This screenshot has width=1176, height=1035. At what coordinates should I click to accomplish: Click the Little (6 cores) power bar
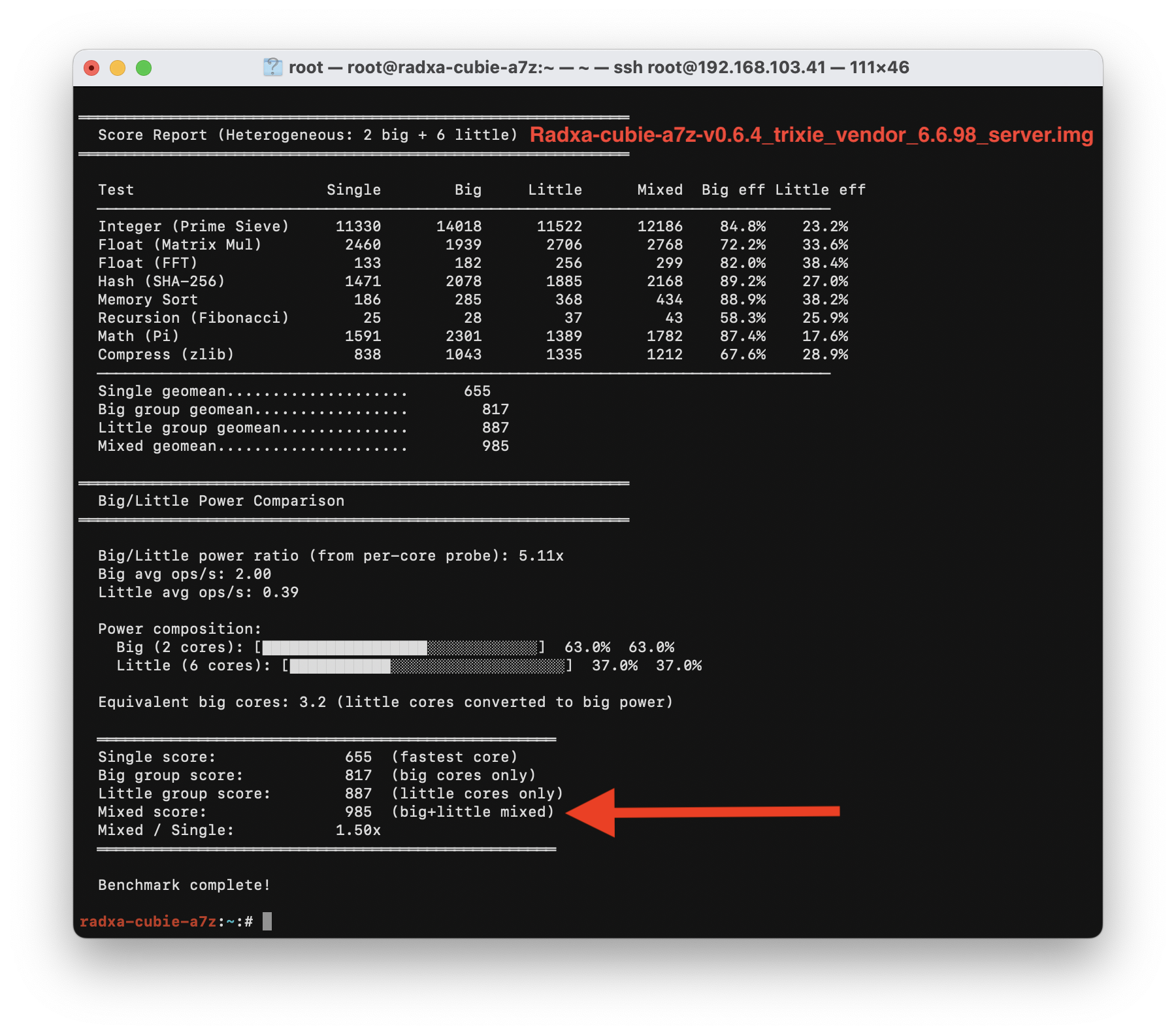click(x=427, y=666)
